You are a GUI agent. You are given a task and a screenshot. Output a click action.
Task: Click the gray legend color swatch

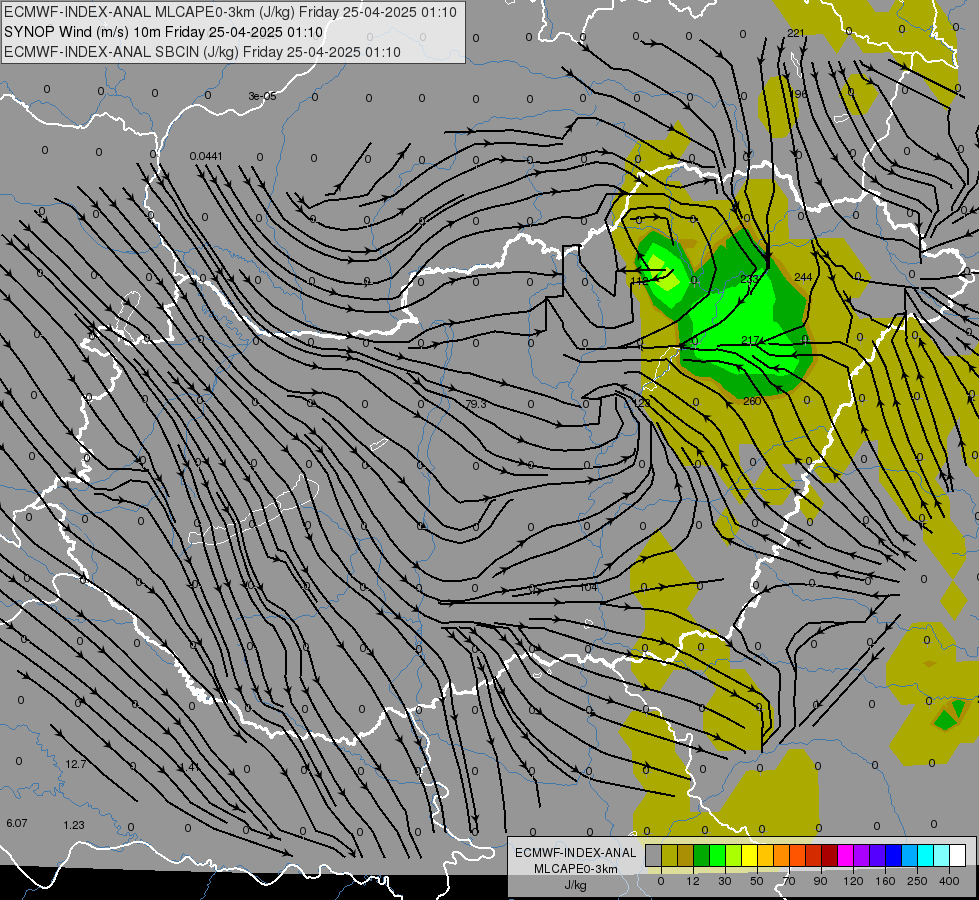pyautogui.click(x=654, y=855)
